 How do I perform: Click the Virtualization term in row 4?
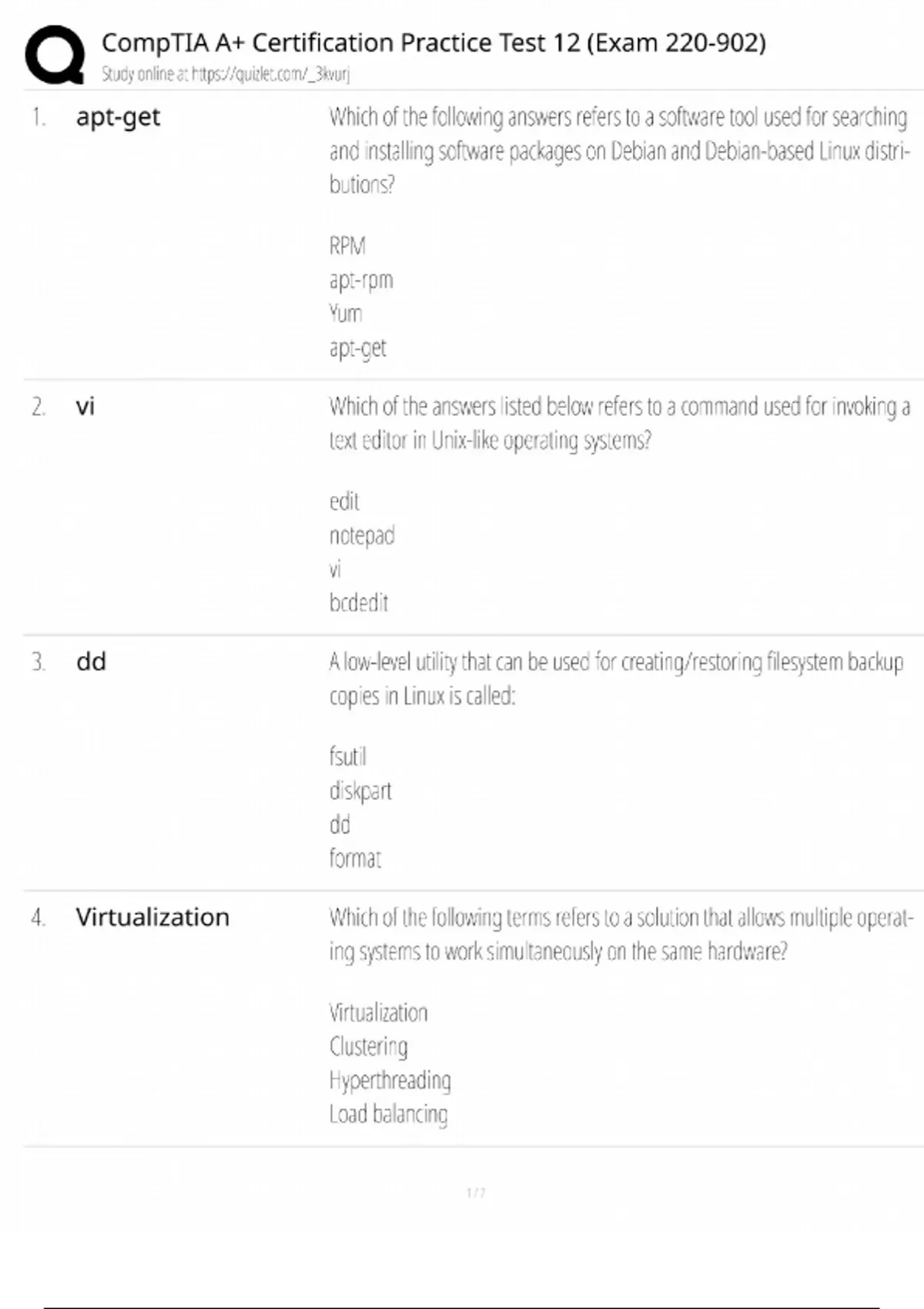pos(152,917)
